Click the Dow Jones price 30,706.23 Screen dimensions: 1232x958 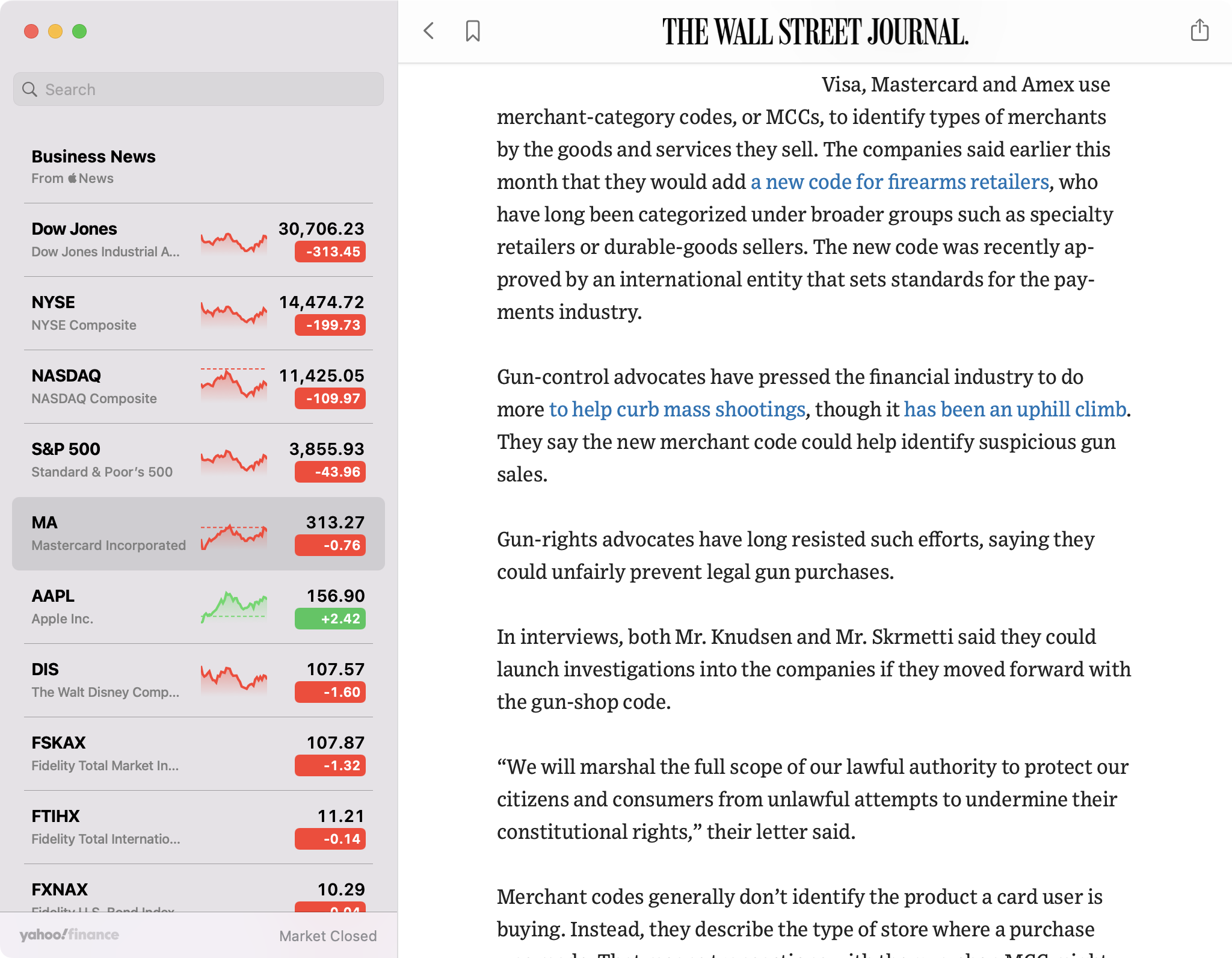pyautogui.click(x=321, y=229)
